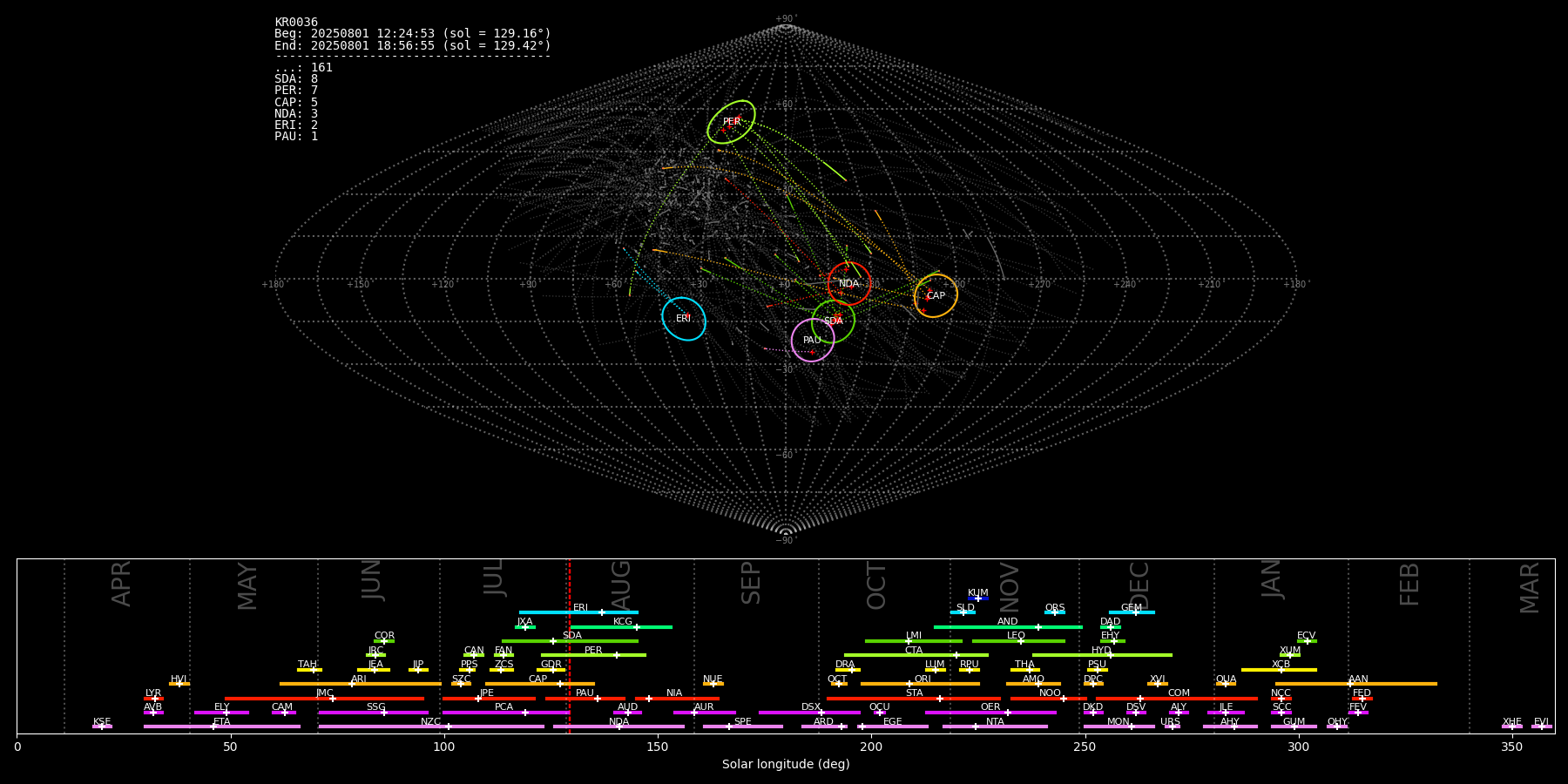Screen dimensions: 1568x784
Task: Select the 'SDA: 8' count in the legend list
Action: point(296,79)
